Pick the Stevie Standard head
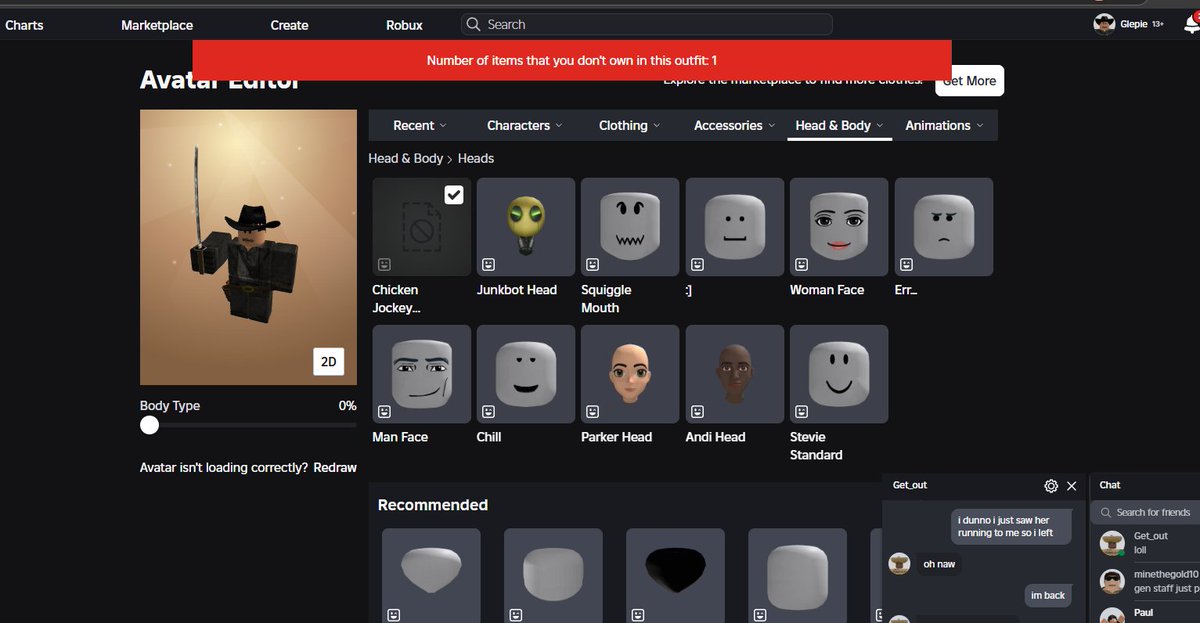The width and height of the screenshot is (1200, 623). coord(839,374)
